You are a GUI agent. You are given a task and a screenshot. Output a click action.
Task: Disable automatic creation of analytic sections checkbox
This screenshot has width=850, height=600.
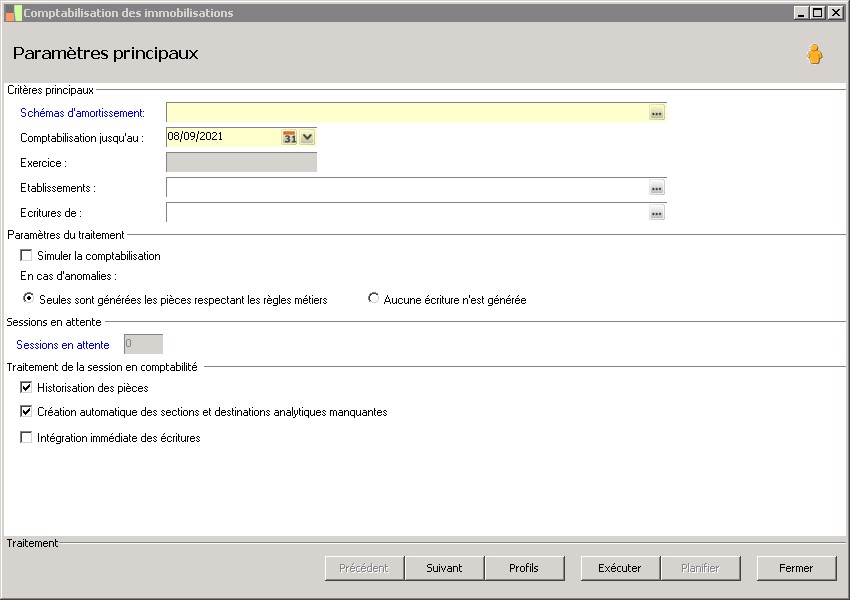tap(27, 412)
